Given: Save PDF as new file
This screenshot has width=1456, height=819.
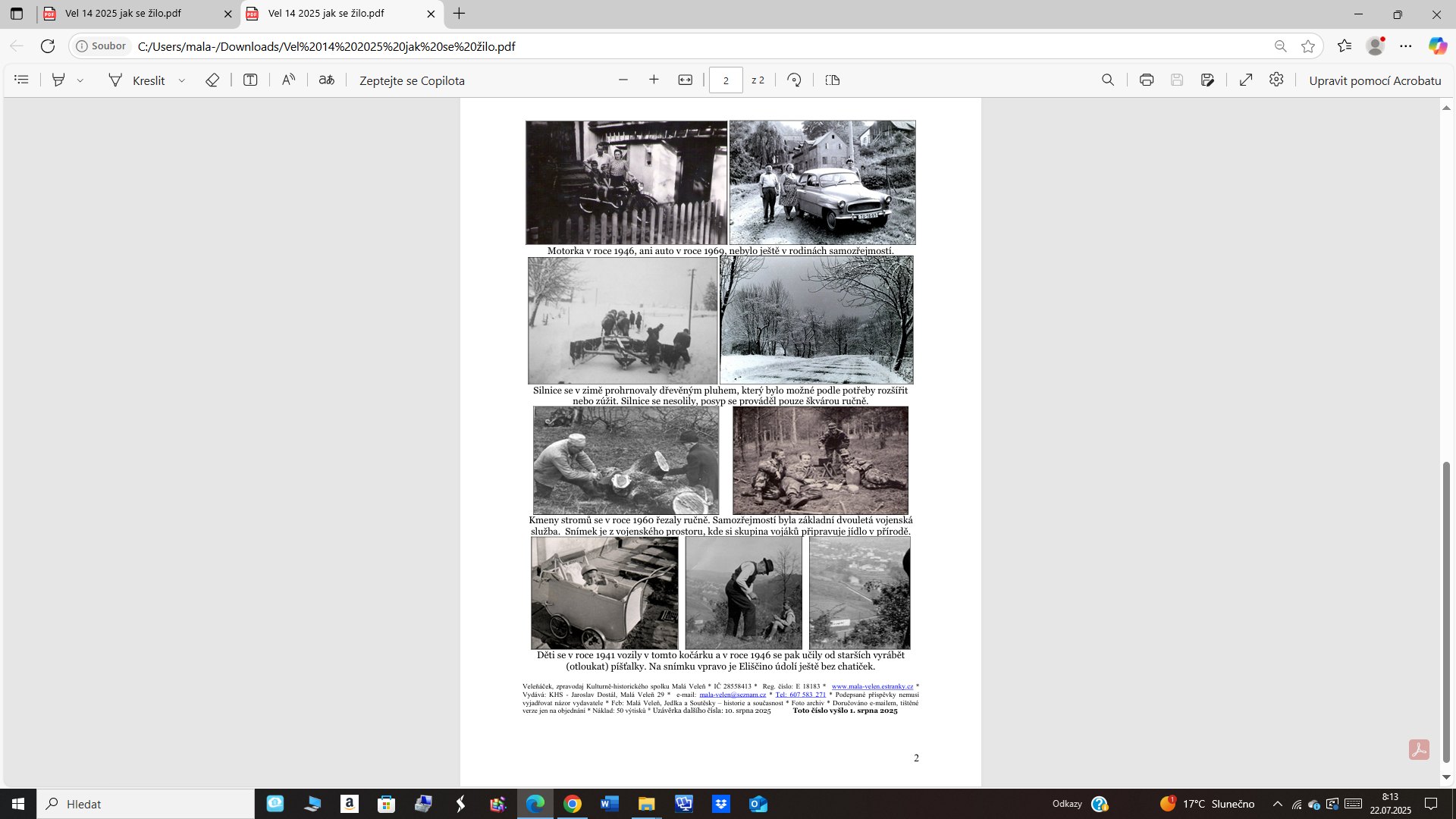Looking at the screenshot, I should tap(1208, 80).
